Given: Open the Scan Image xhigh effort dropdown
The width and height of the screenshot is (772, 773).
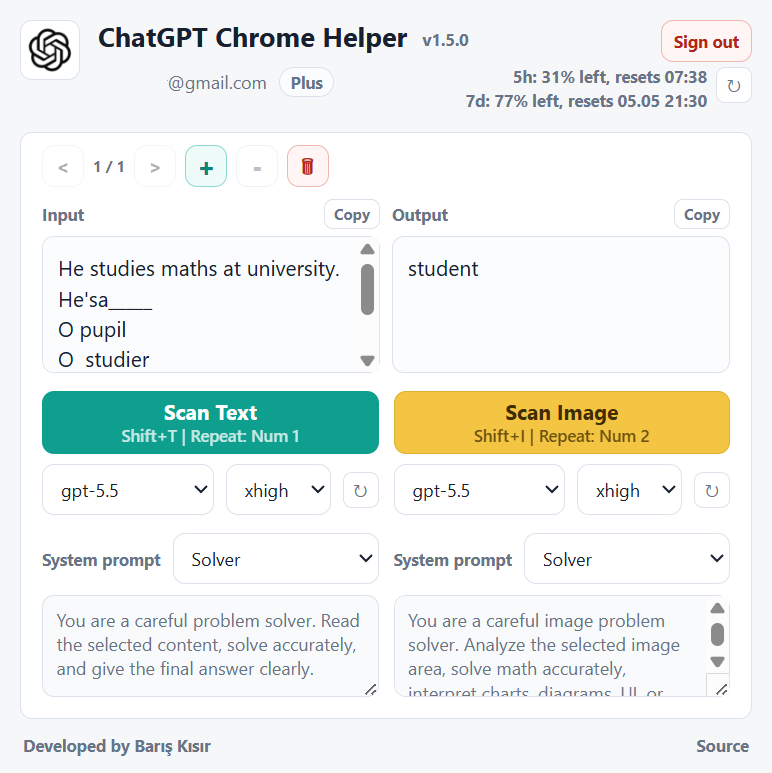Looking at the screenshot, I should (x=630, y=490).
